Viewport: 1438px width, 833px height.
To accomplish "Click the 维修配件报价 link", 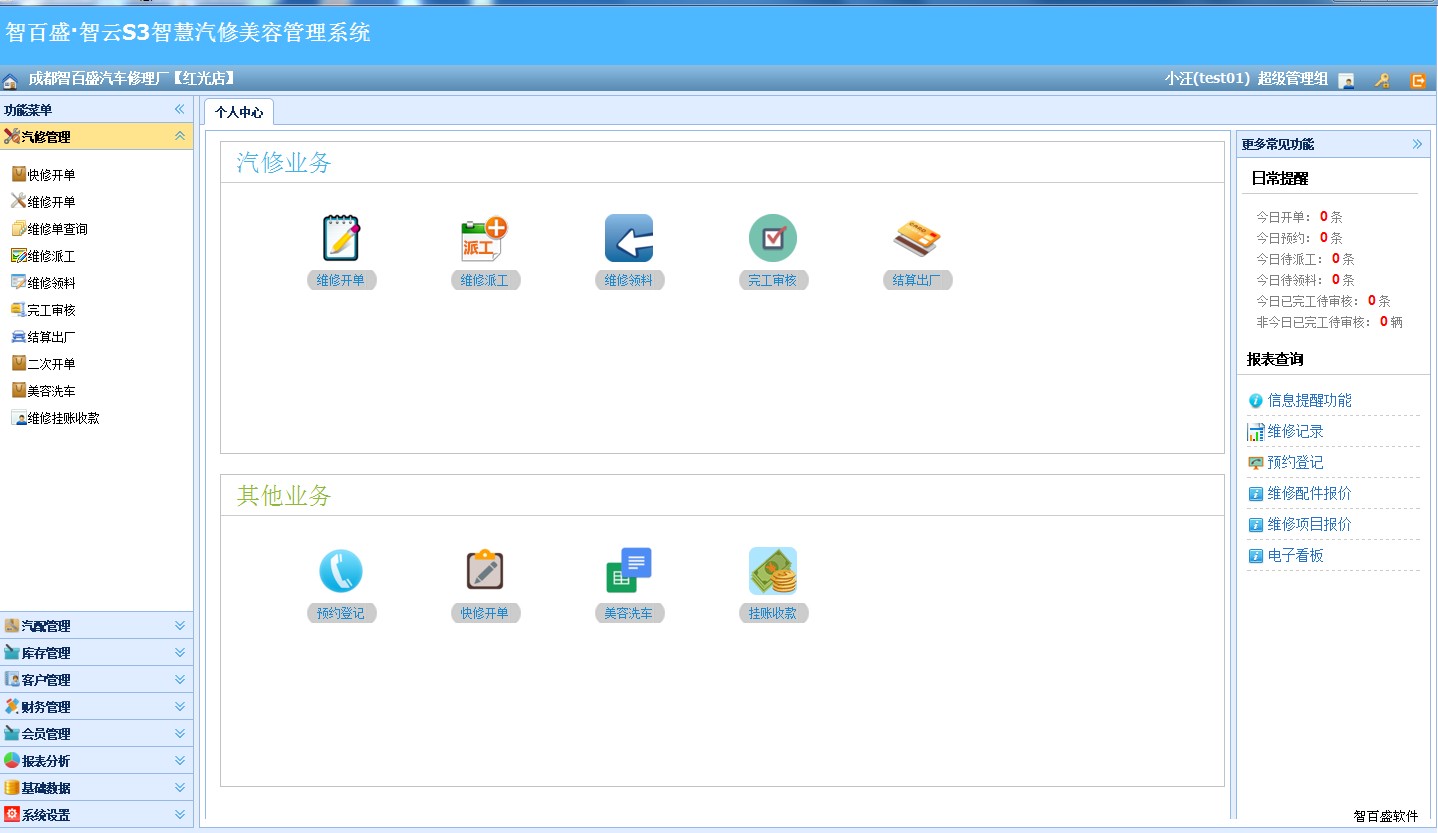I will click(x=1309, y=494).
